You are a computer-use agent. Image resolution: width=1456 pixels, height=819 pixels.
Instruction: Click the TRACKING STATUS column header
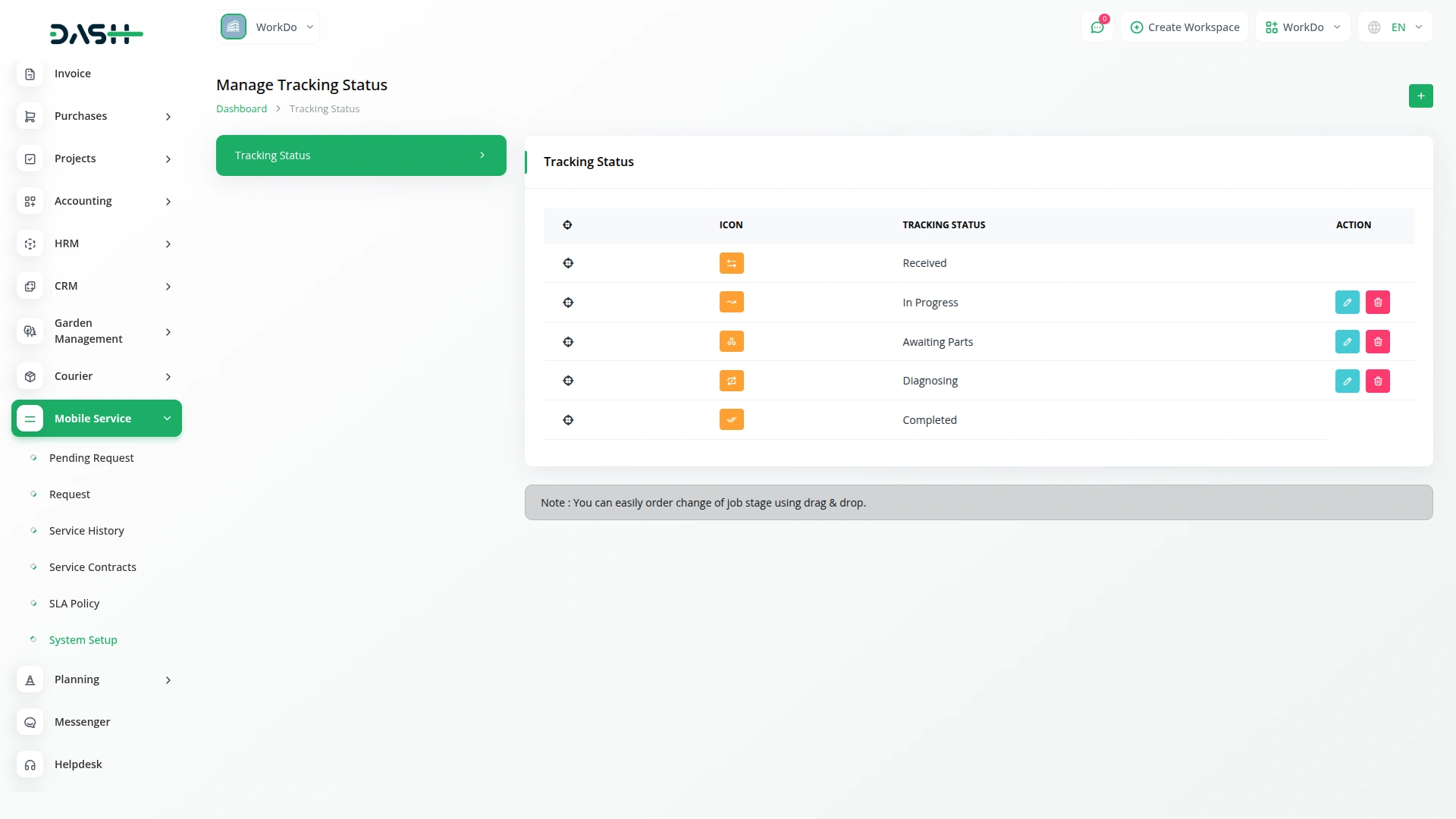[944, 225]
